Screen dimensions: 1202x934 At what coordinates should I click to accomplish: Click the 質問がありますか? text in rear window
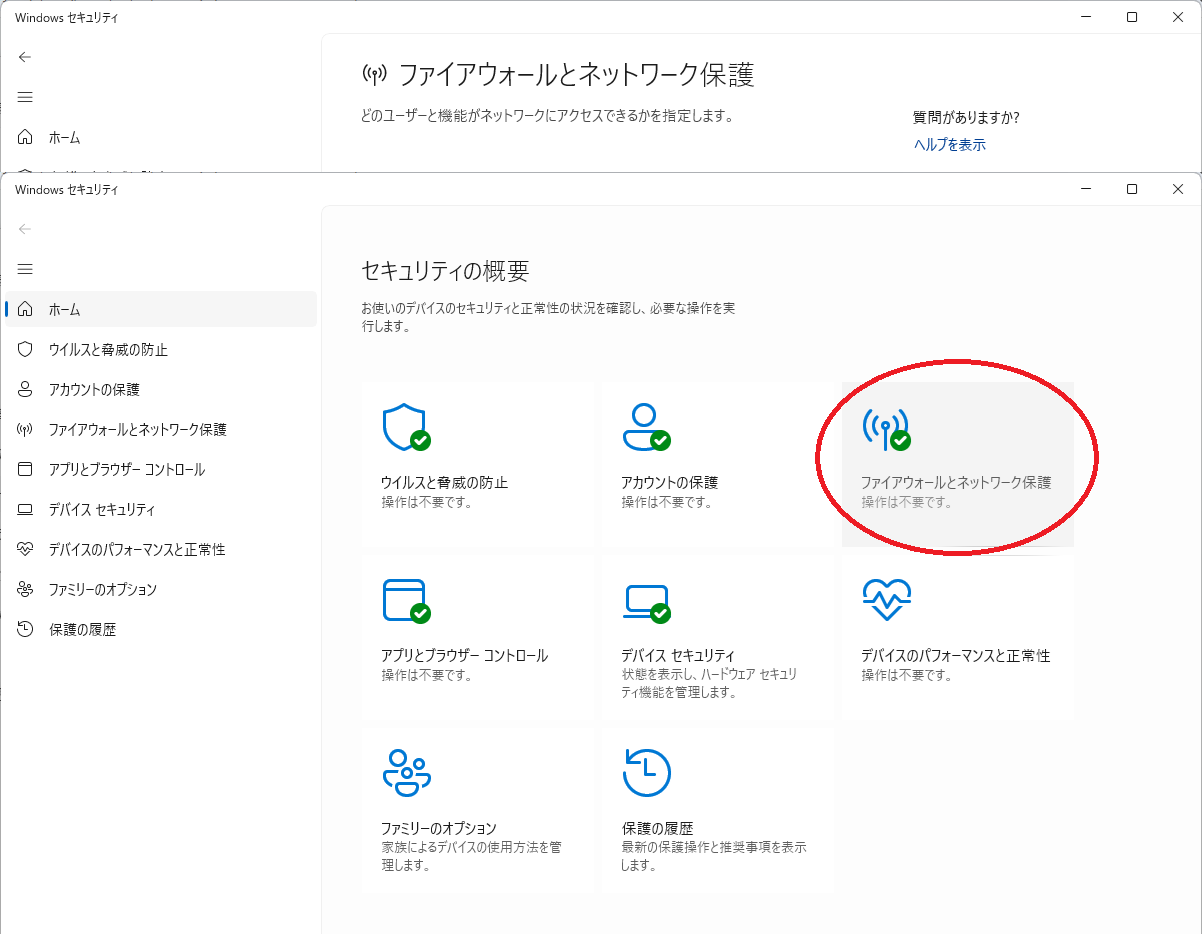tap(966, 117)
